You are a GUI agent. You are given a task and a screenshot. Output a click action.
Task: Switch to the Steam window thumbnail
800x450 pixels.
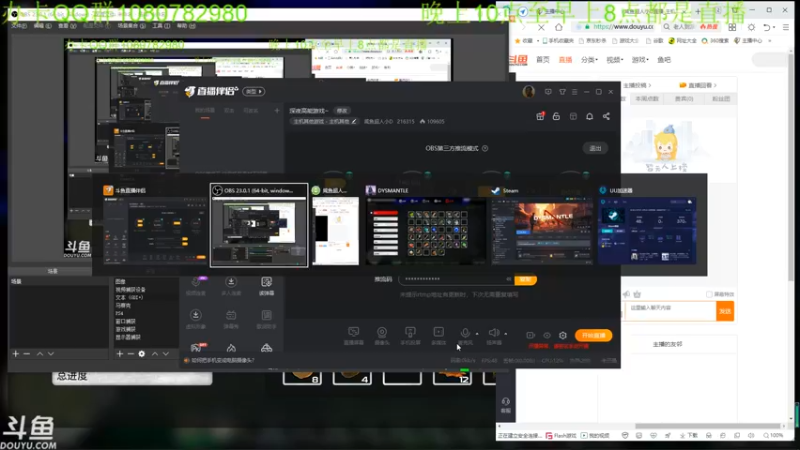pos(542,225)
